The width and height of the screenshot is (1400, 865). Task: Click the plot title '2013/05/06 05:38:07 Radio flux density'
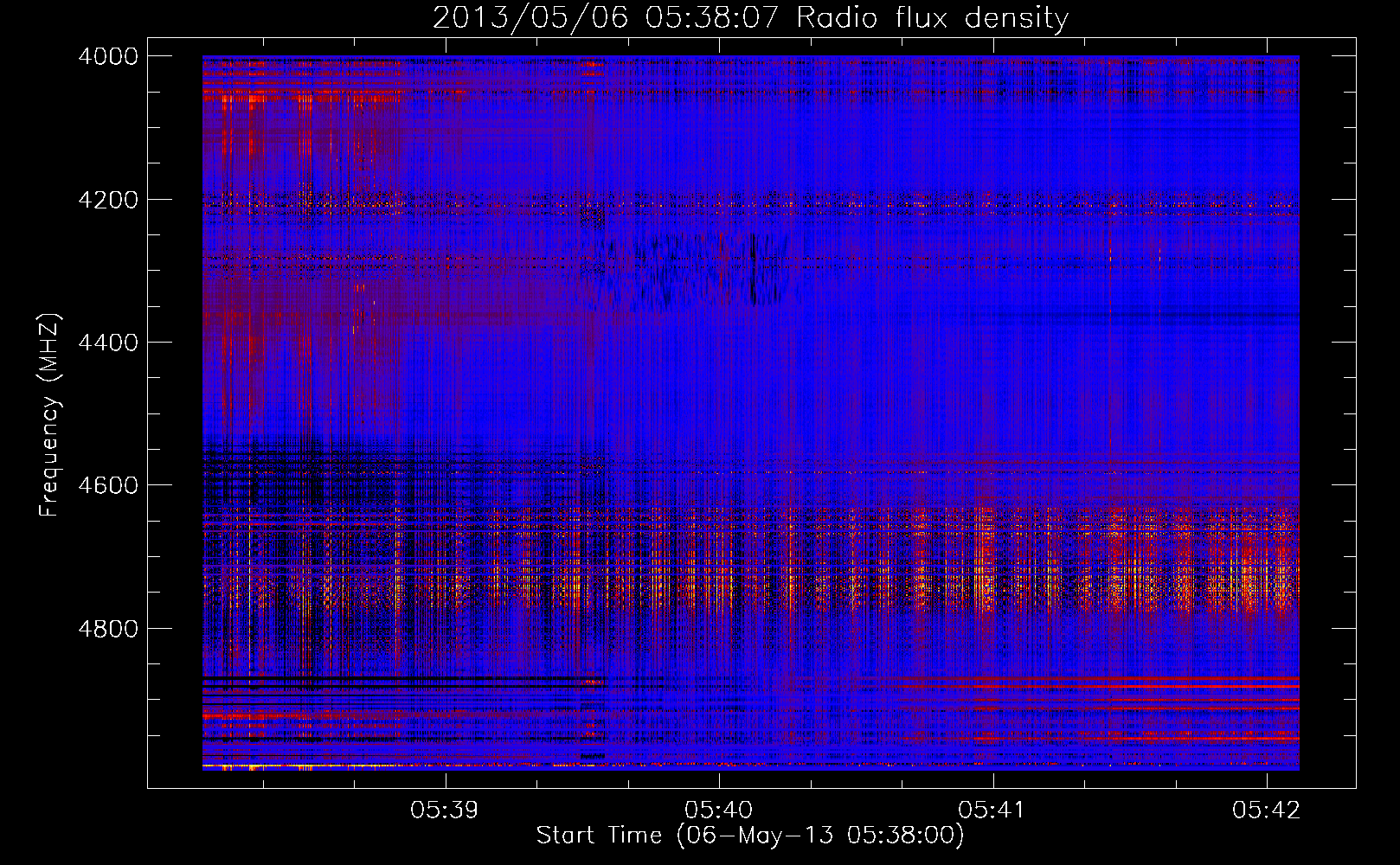tap(750, 18)
